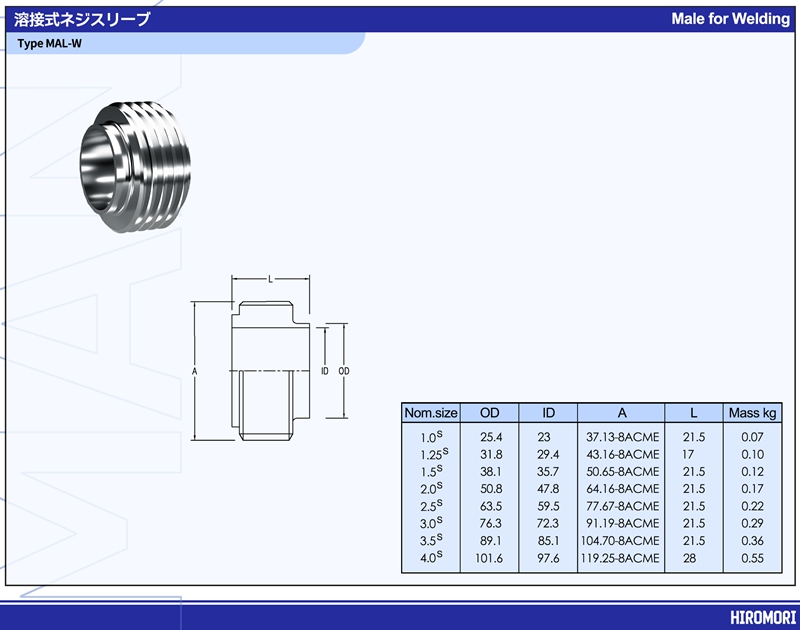Select the Type MAL-W label tab

click(50, 43)
